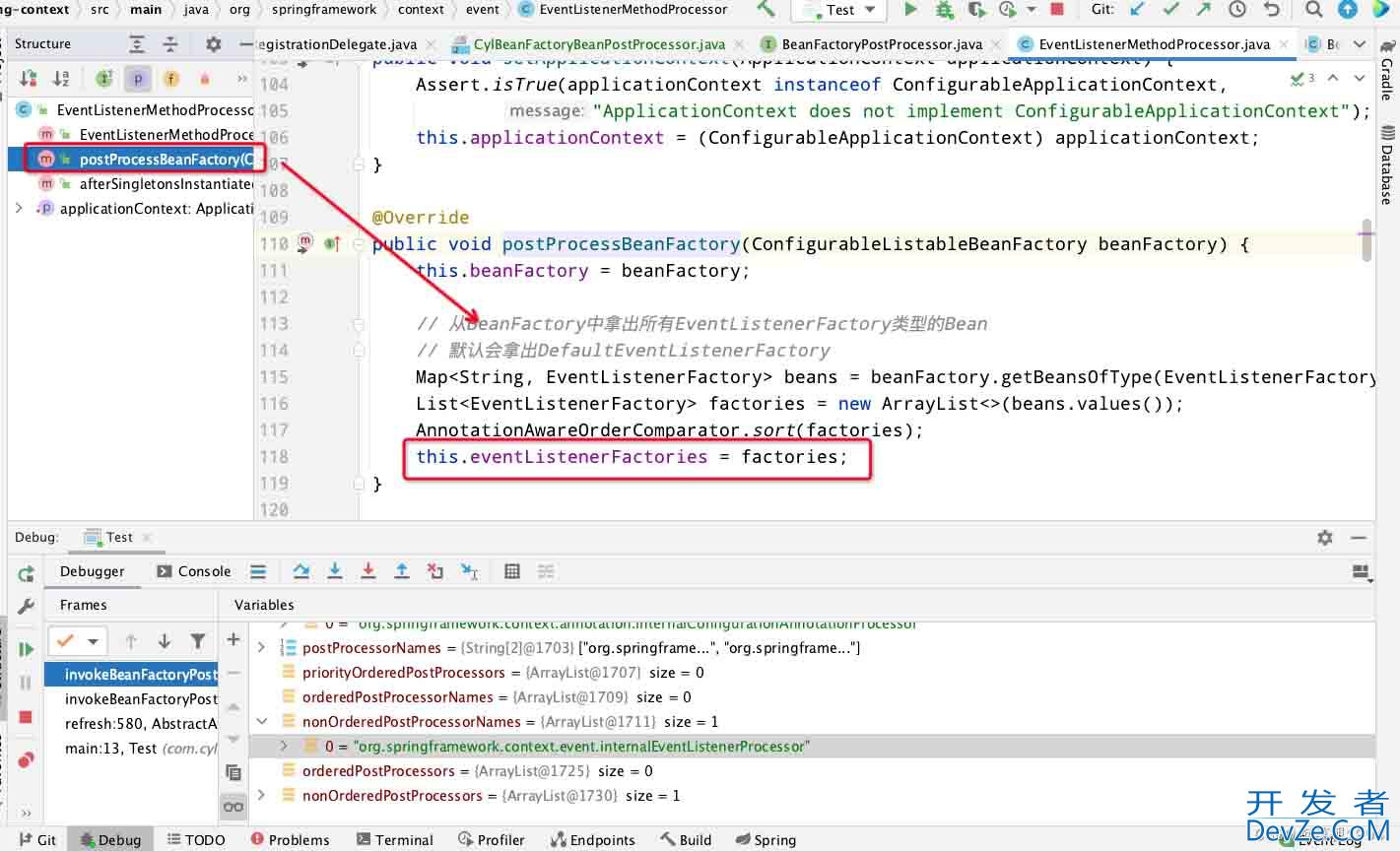Click the Build Project hammer icon
The width and height of the screenshot is (1400, 852).
click(766, 9)
